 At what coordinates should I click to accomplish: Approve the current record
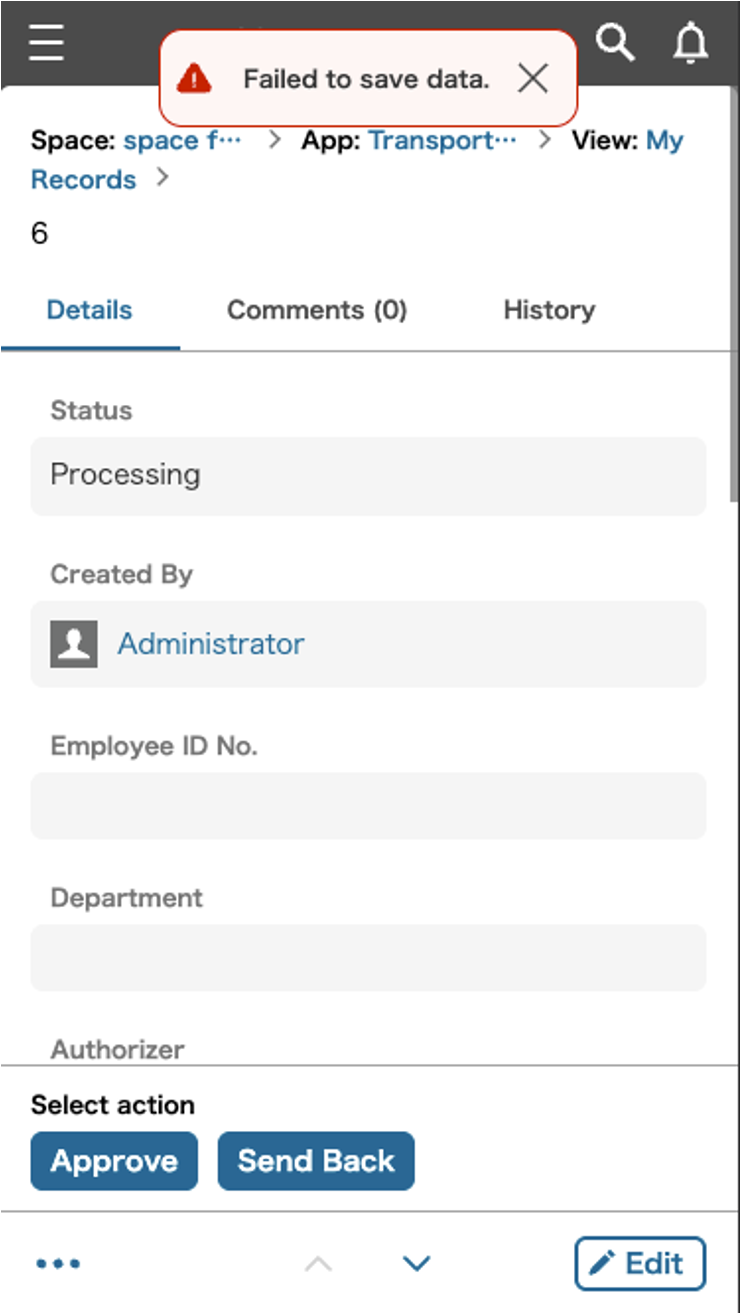113,1161
